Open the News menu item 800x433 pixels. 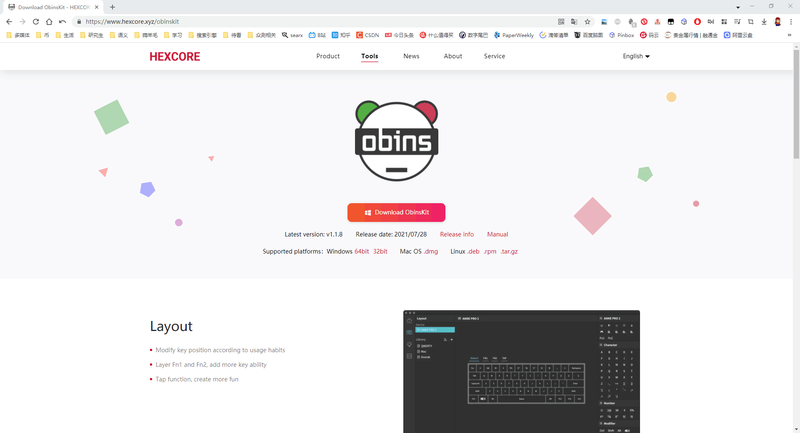pos(411,56)
